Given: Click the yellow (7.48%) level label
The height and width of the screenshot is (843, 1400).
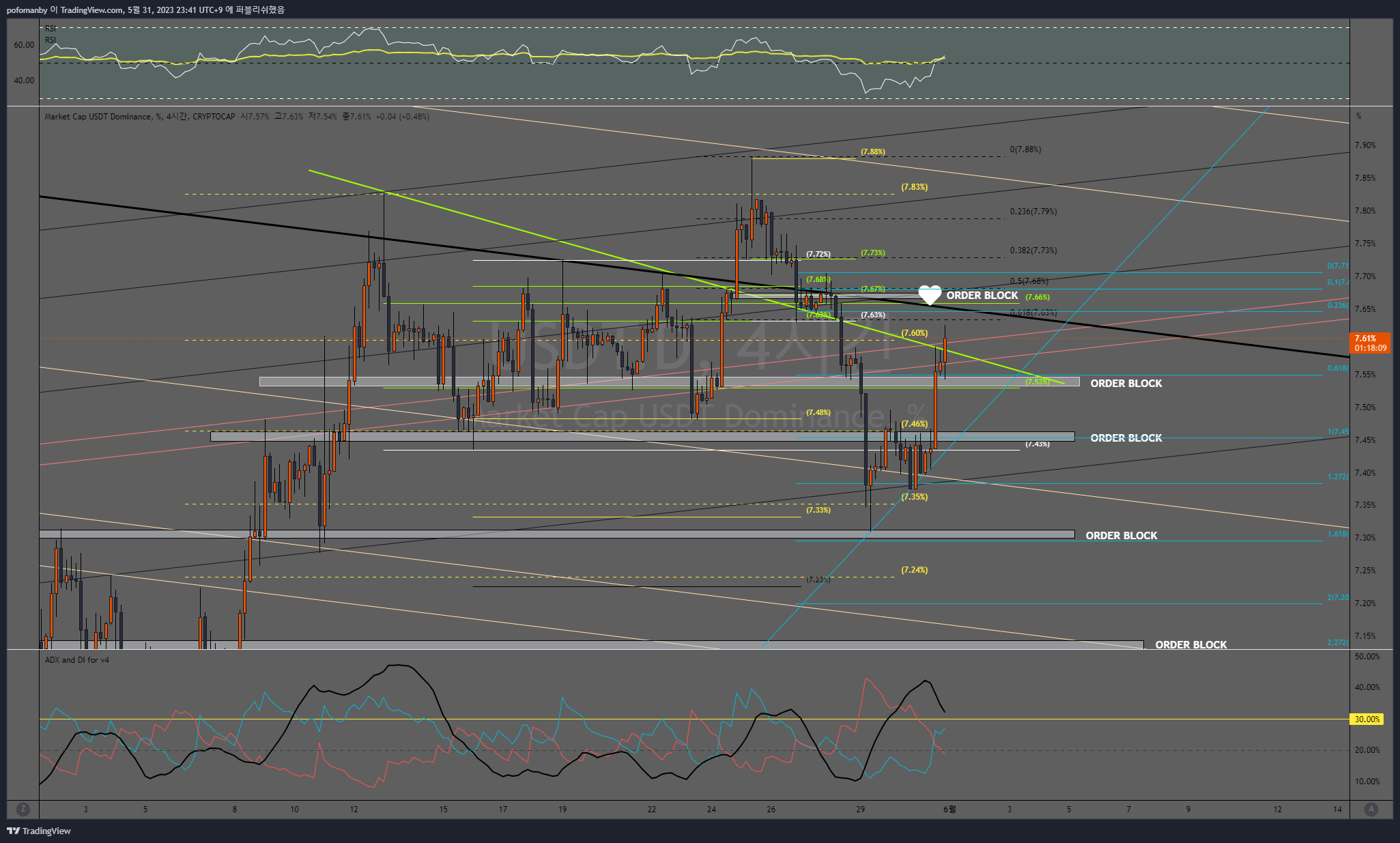Looking at the screenshot, I should [x=818, y=413].
